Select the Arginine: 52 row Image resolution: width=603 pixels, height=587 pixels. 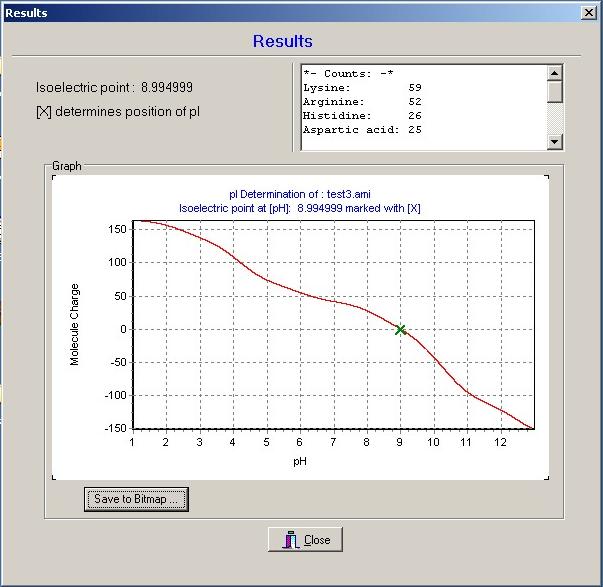coord(362,102)
